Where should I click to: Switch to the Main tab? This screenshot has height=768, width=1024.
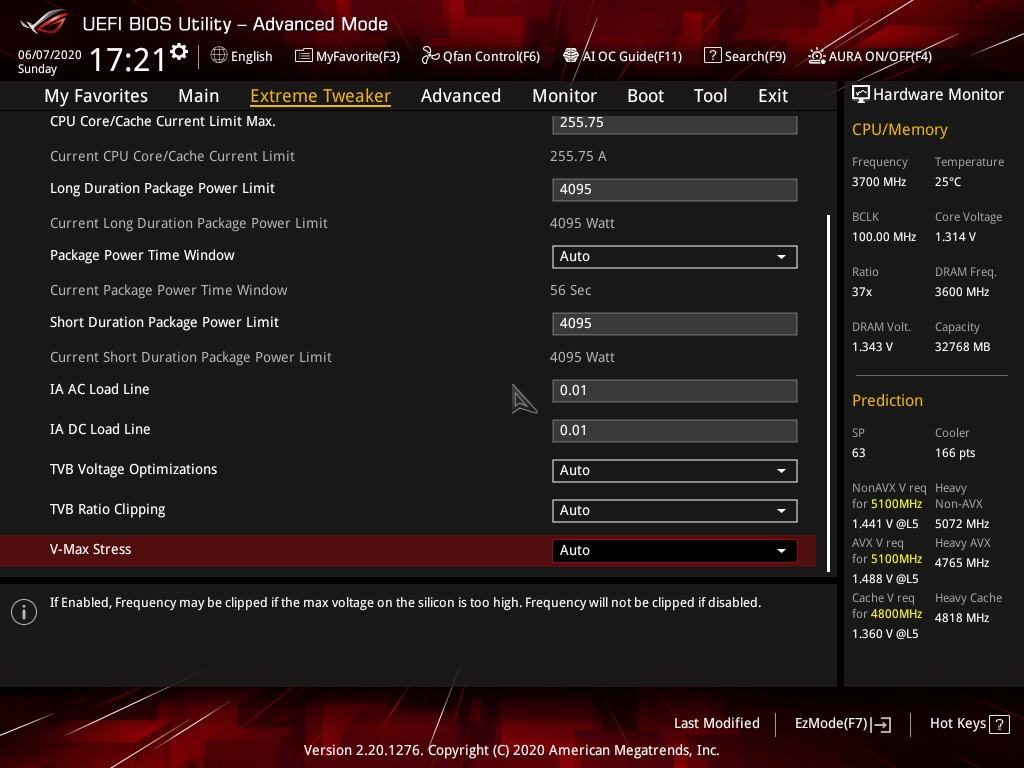tap(199, 95)
